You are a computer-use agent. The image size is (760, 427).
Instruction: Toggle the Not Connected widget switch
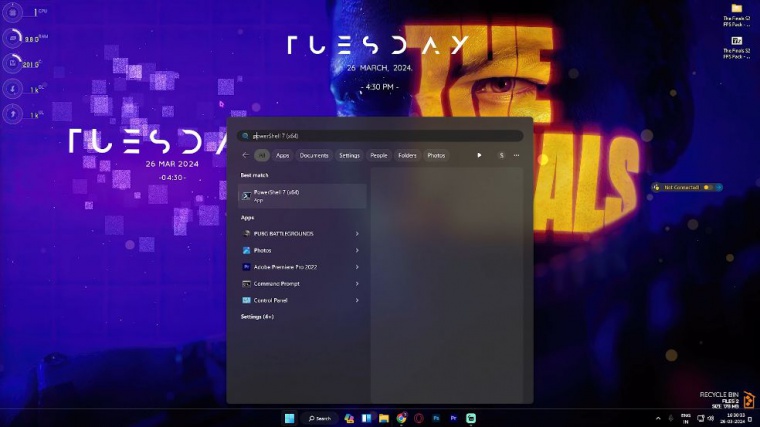click(x=707, y=187)
